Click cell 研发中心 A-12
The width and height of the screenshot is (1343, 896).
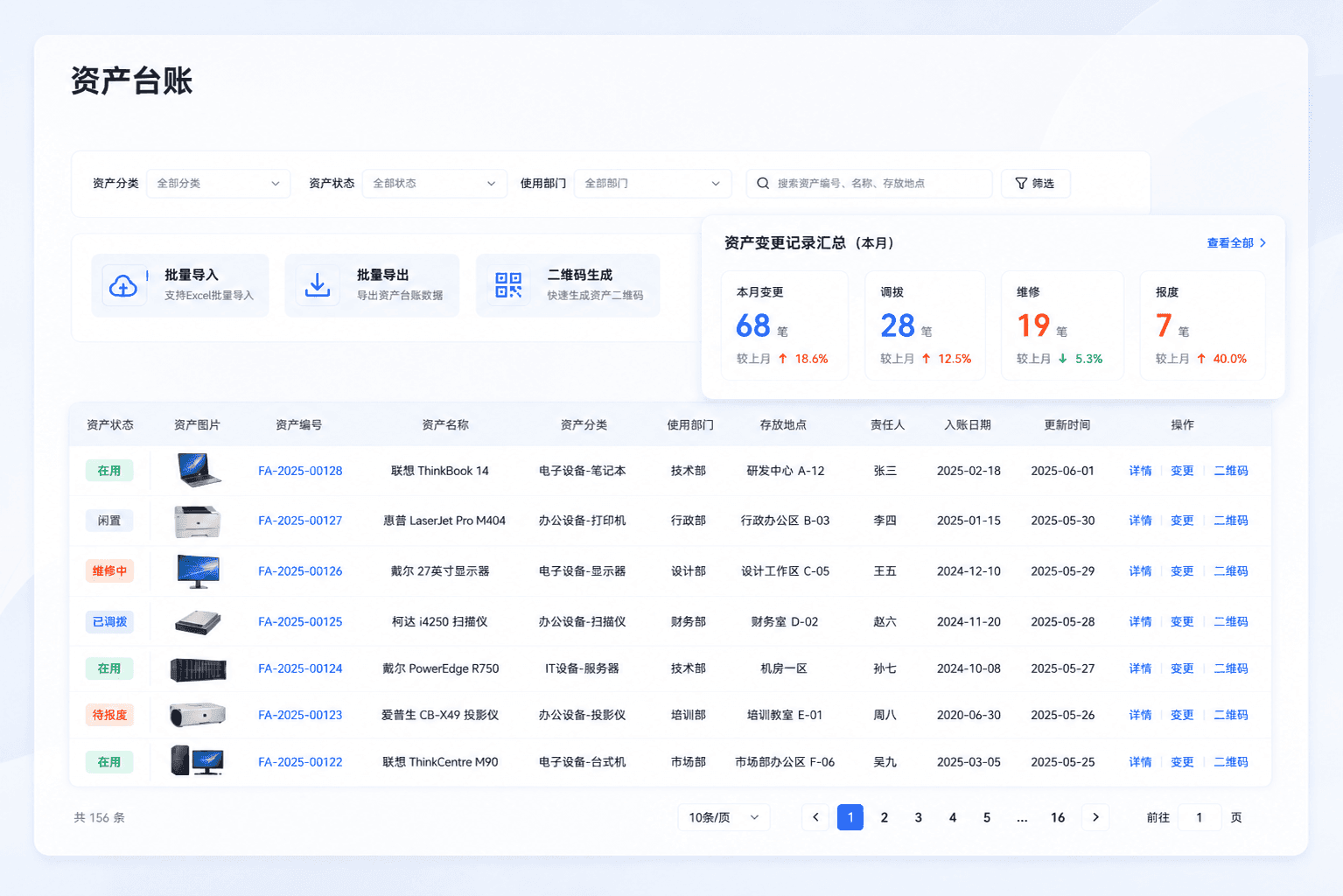click(785, 471)
